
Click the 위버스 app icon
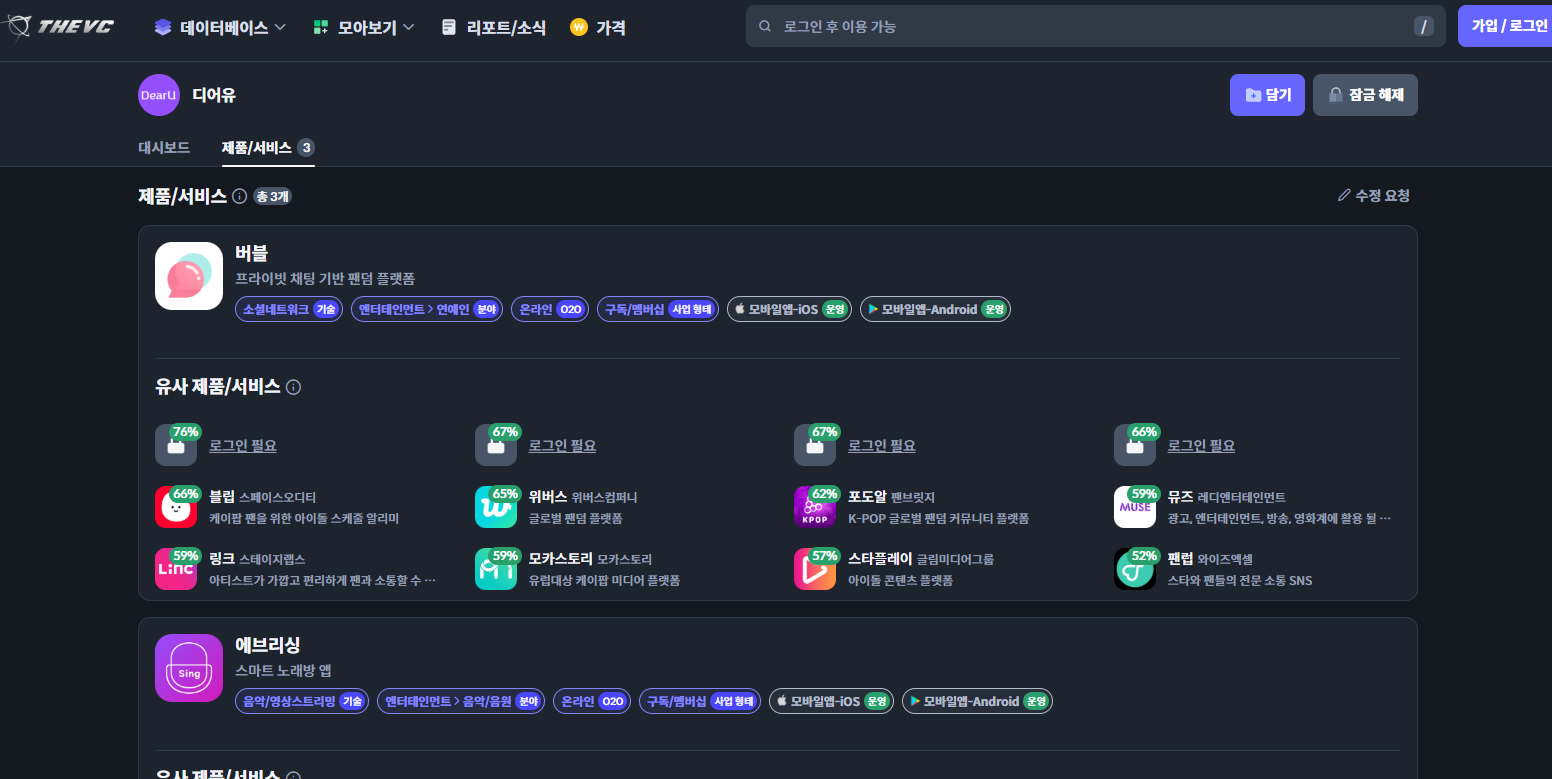tap(496, 507)
